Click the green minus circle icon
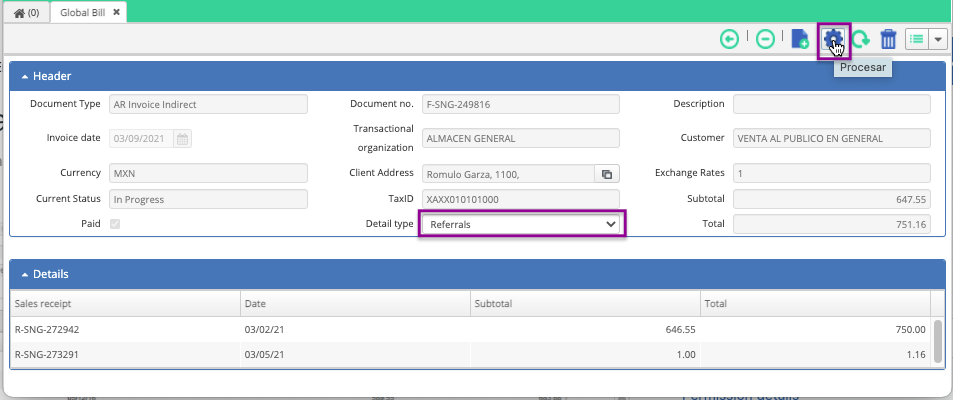Viewport: 953px width, 400px height. click(765, 40)
